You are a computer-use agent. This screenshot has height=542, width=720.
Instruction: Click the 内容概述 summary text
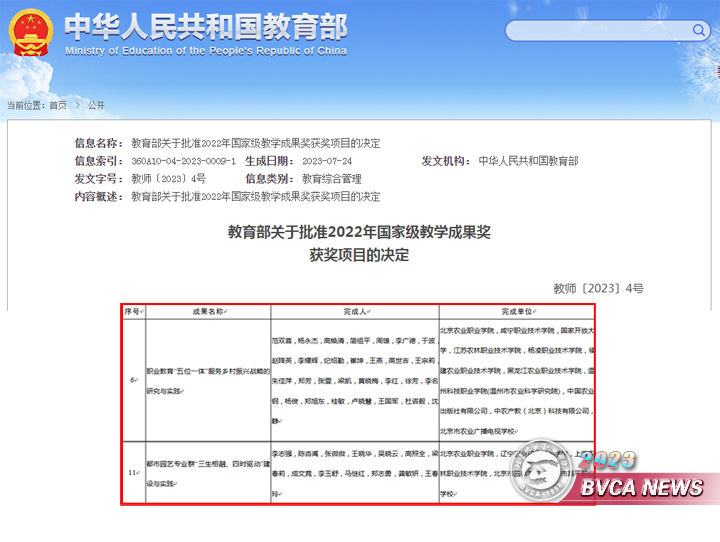click(x=255, y=197)
